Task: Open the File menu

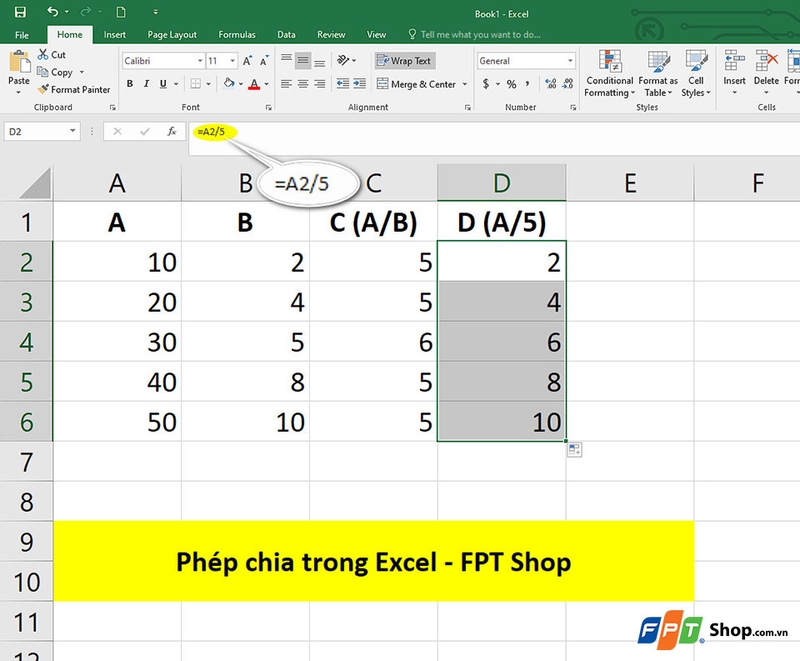Action: click(x=22, y=33)
